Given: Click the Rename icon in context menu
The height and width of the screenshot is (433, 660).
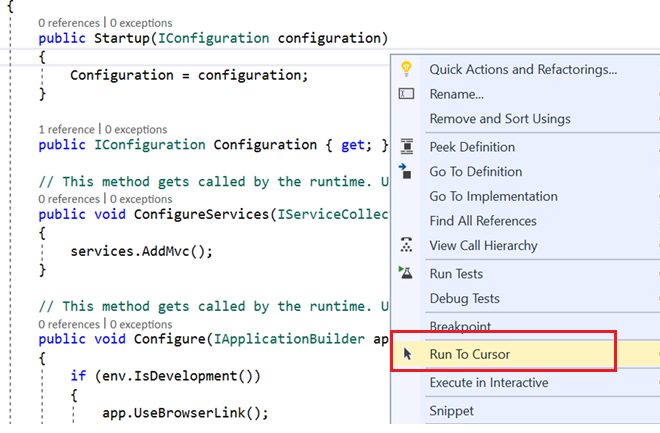Looking at the screenshot, I should (406, 94).
